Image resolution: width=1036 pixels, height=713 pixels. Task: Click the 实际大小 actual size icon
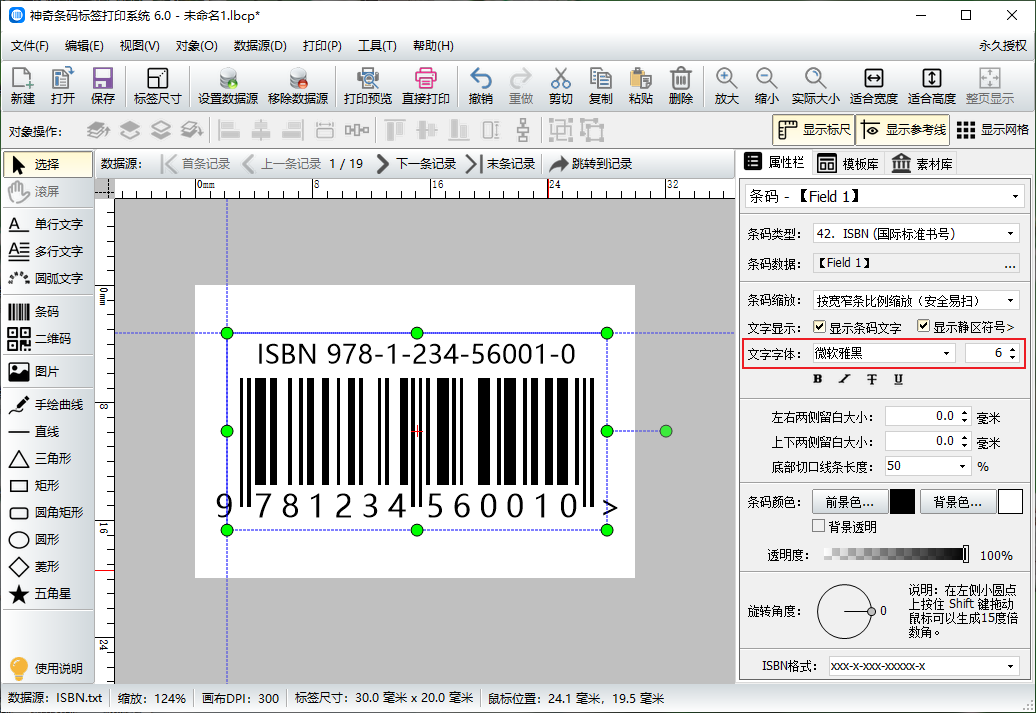click(x=815, y=86)
